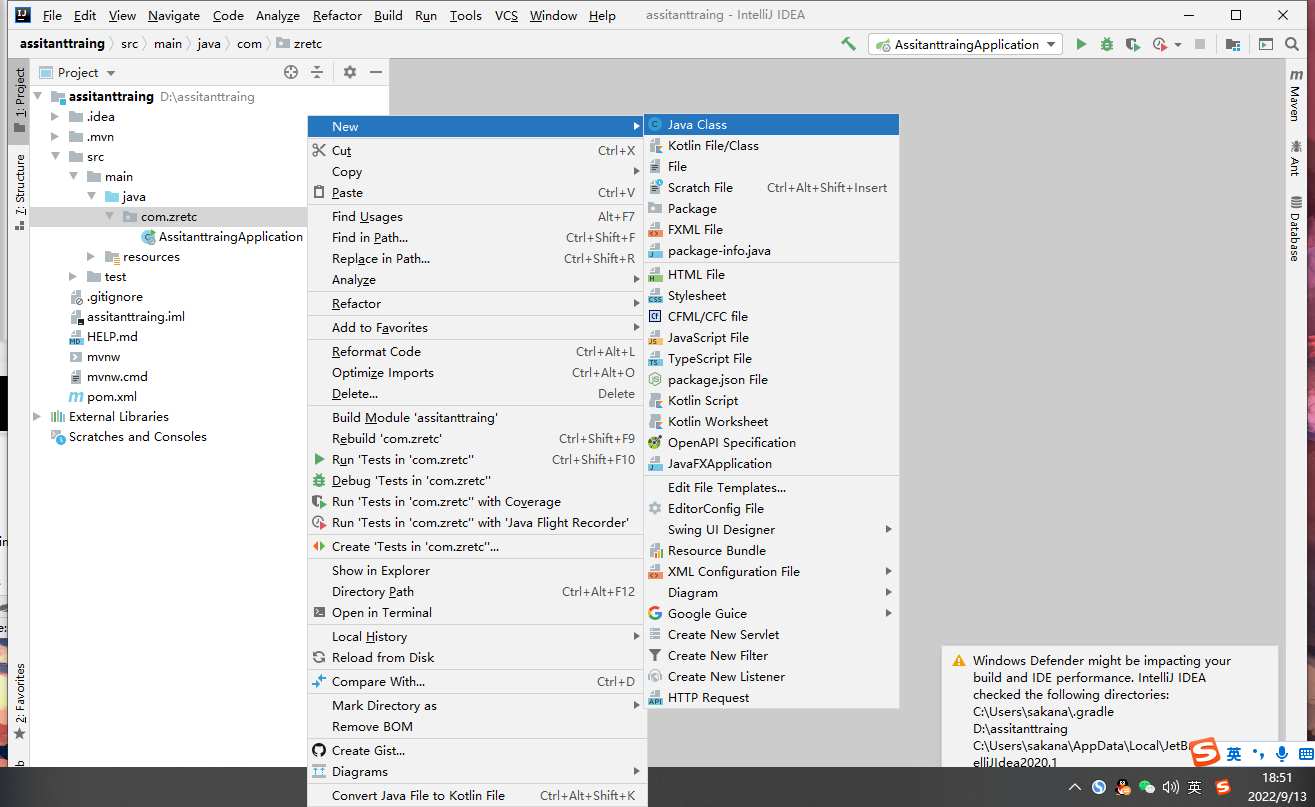Select Show in Explorer
Screen dimensions: 1315x807
point(475,571)
